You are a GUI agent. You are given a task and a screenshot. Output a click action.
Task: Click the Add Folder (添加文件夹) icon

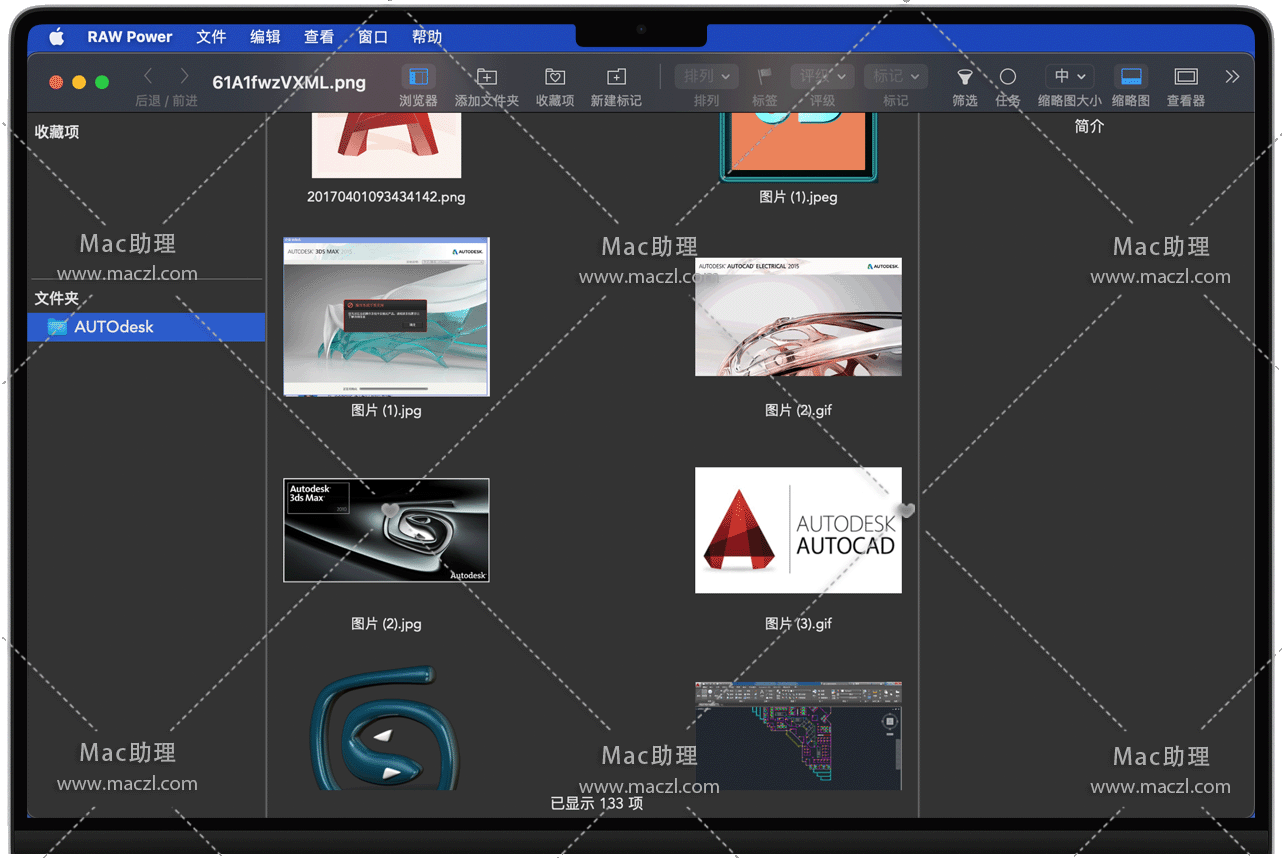click(x=487, y=77)
